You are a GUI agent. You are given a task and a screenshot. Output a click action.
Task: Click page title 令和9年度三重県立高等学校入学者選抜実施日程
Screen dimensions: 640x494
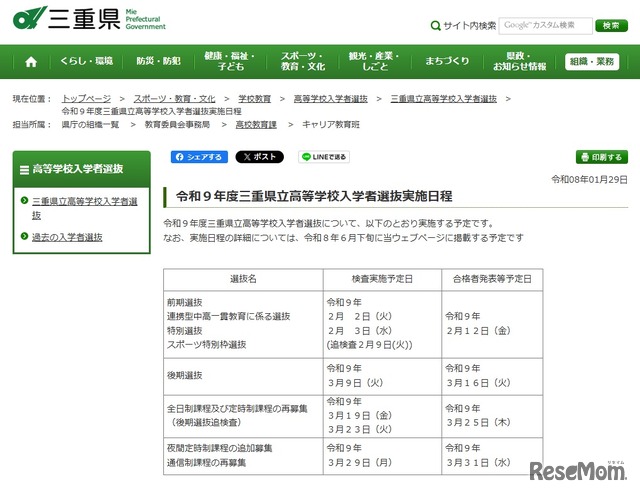pos(314,196)
